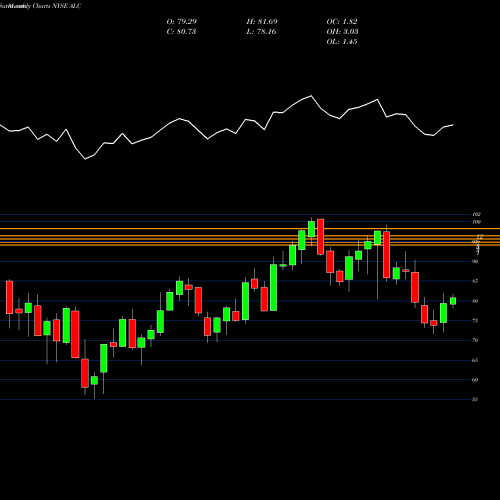Click the 60 price axis label
Image resolution: width=500 pixels, height=500 pixels.
click(x=475, y=380)
